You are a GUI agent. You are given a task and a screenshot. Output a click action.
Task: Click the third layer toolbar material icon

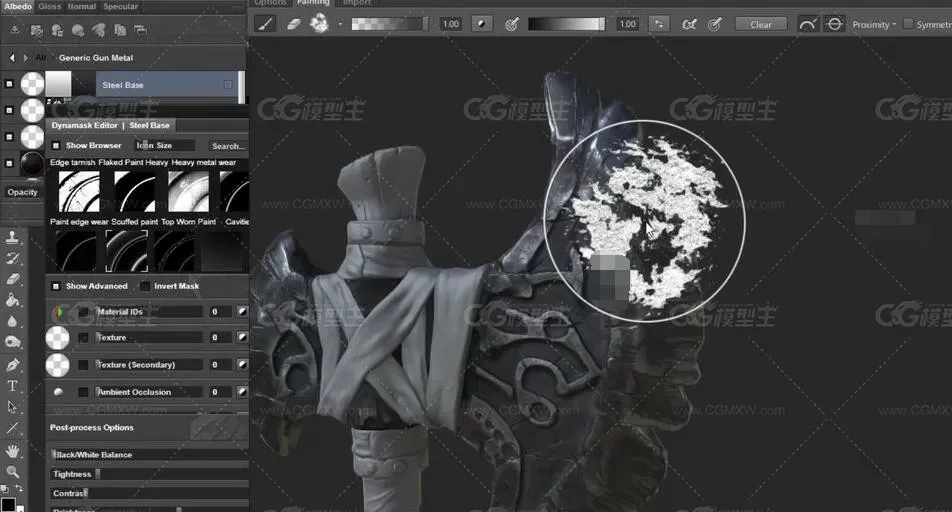[x=57, y=30]
